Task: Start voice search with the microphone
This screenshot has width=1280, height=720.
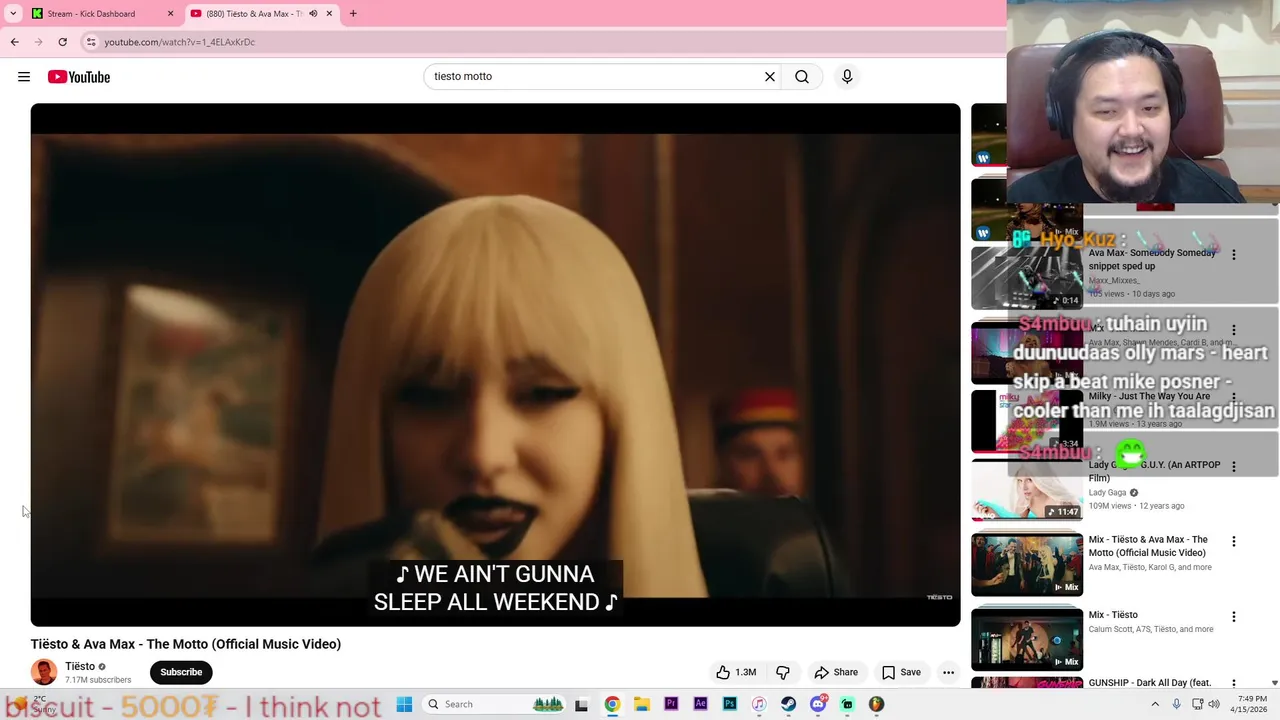Action: [847, 76]
